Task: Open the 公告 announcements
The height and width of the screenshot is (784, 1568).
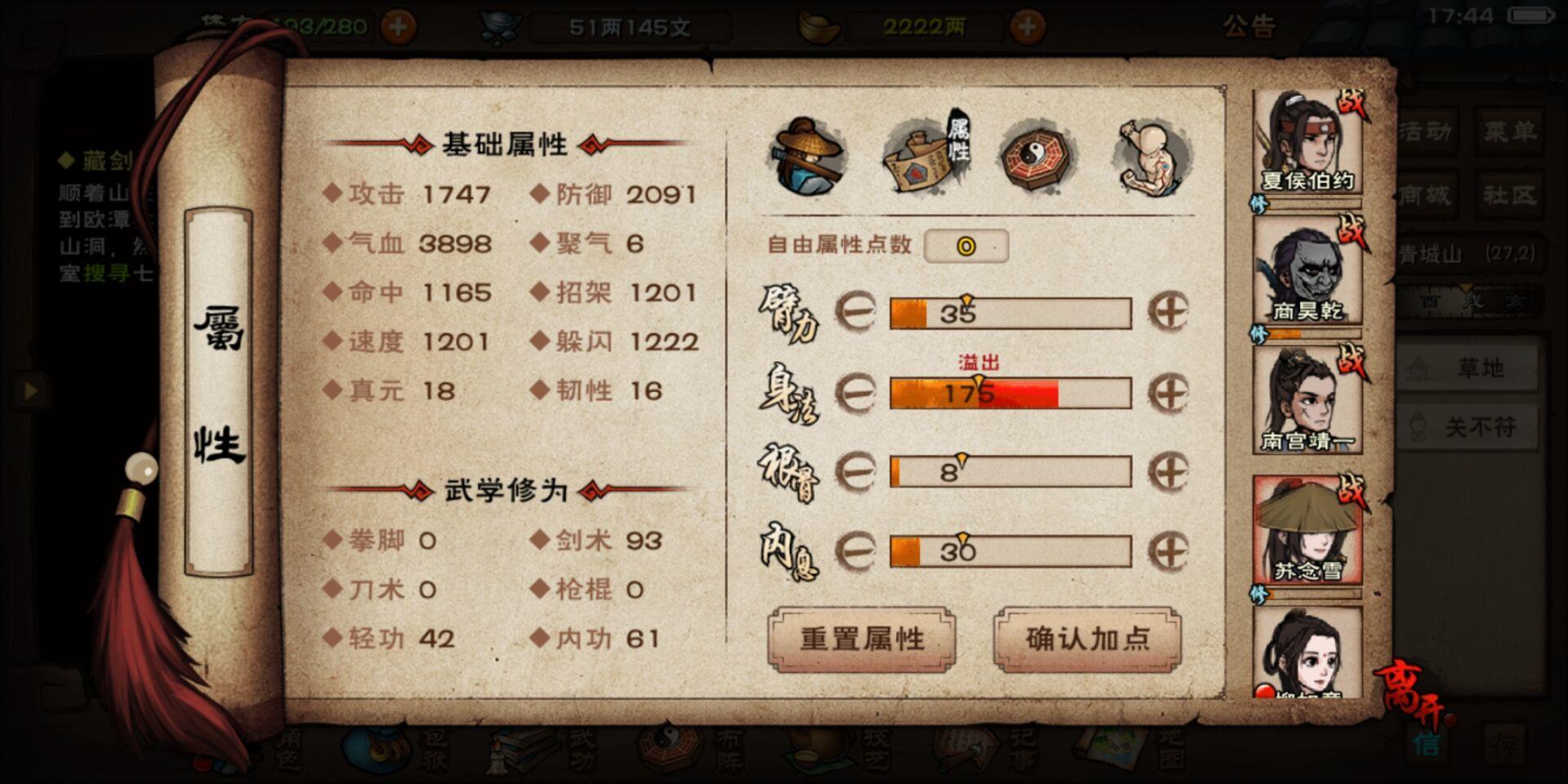Action: (1249, 26)
